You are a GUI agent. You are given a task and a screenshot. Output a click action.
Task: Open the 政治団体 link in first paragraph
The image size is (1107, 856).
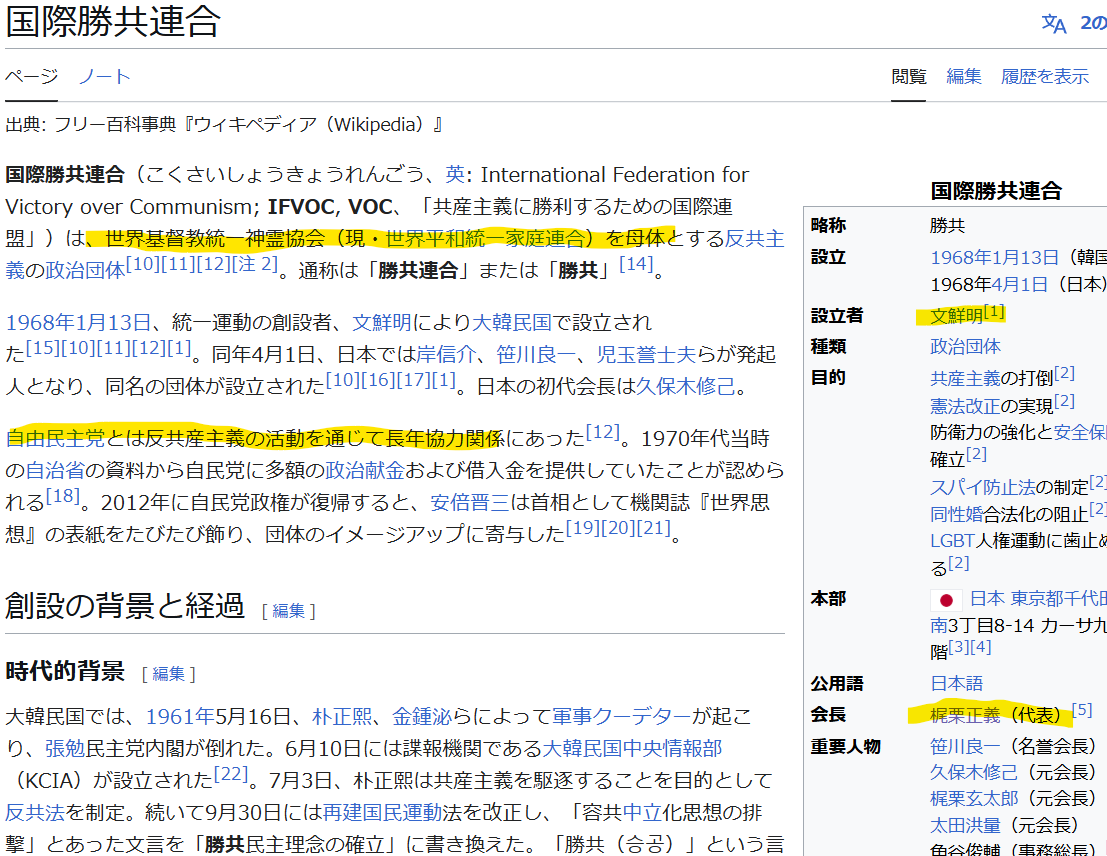click(x=85, y=271)
